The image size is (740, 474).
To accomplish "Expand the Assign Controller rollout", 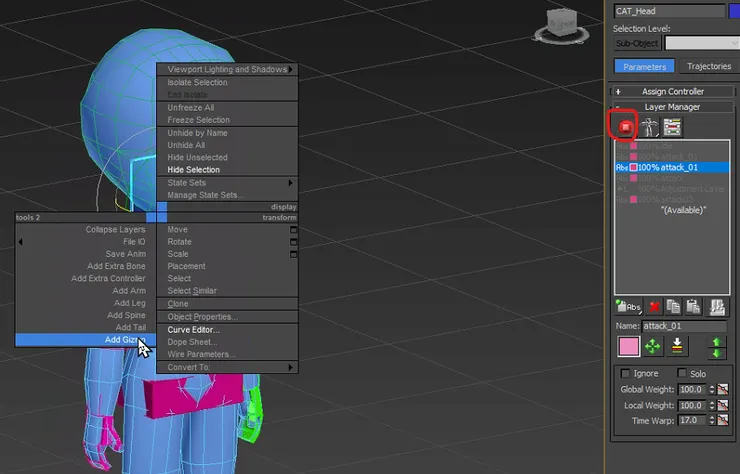I will click(673, 91).
